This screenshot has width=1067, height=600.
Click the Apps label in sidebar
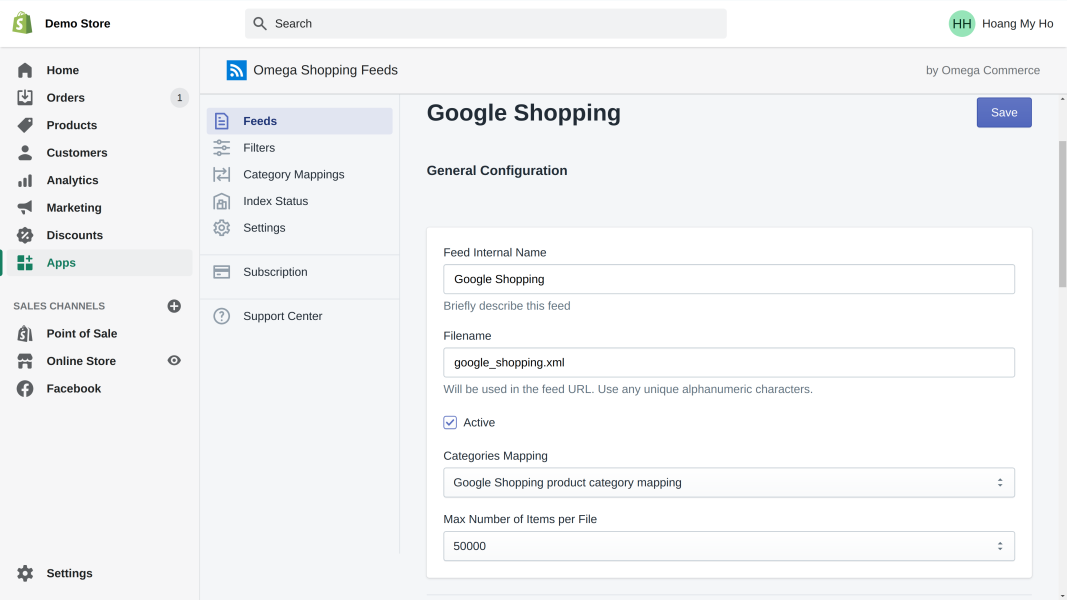pos(61,263)
